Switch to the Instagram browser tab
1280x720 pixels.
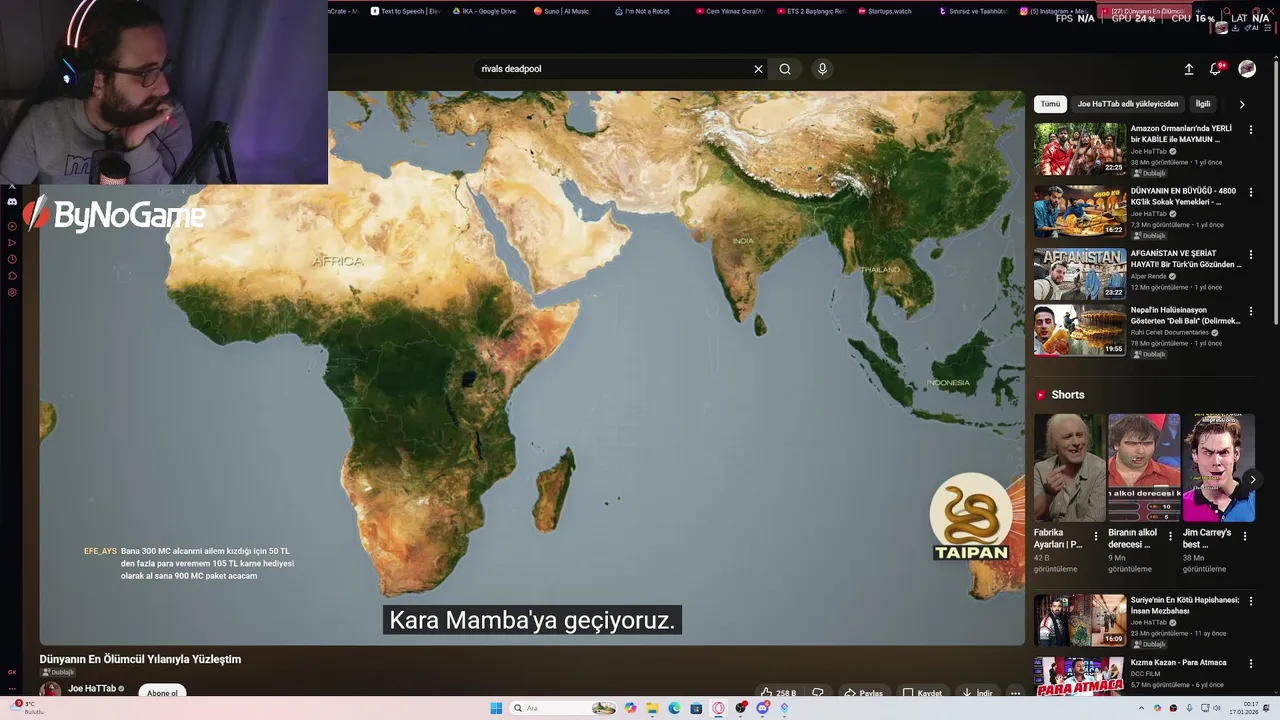point(1054,11)
